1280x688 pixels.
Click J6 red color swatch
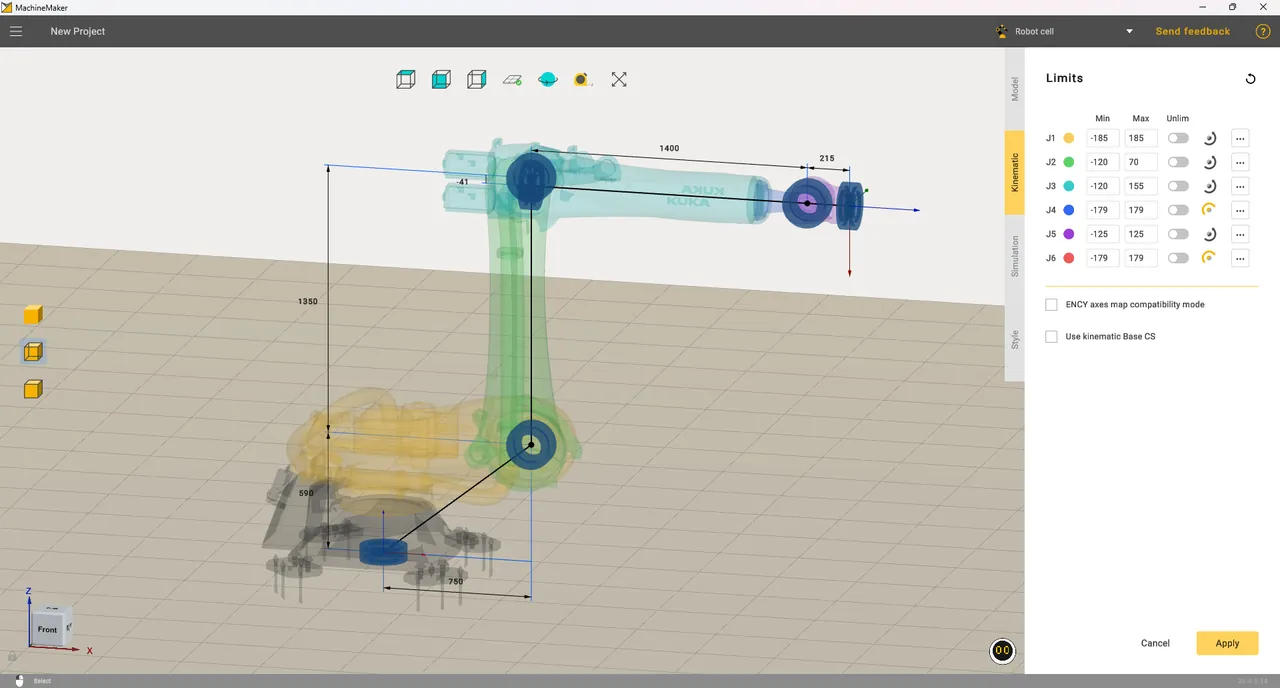(x=1068, y=258)
